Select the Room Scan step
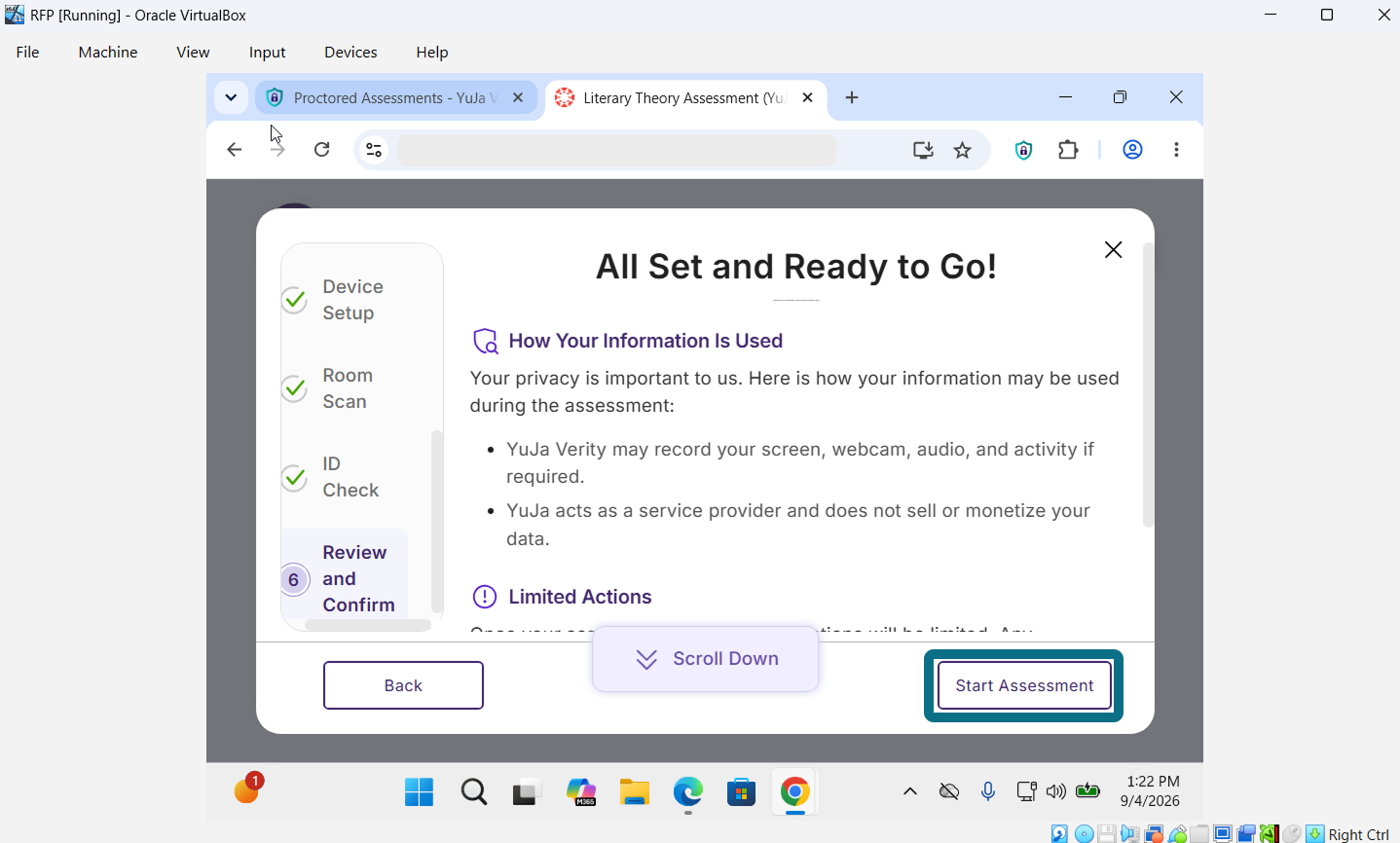This screenshot has width=1400, height=843. pos(346,388)
